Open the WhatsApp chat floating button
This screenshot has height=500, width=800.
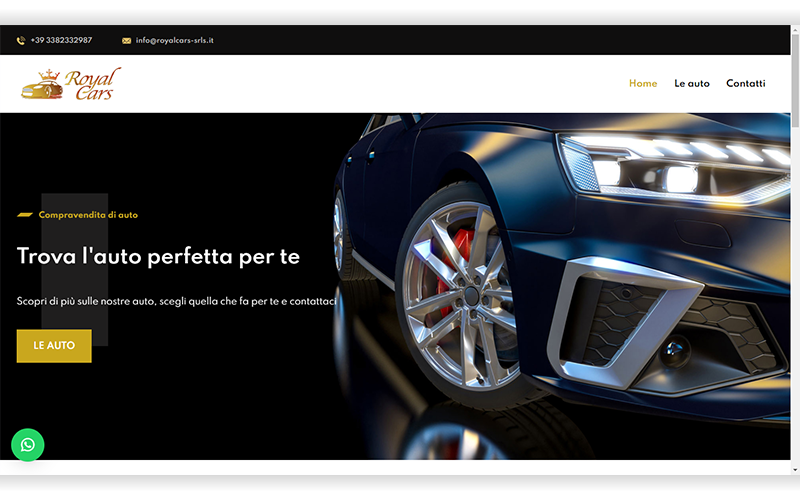[x=28, y=445]
